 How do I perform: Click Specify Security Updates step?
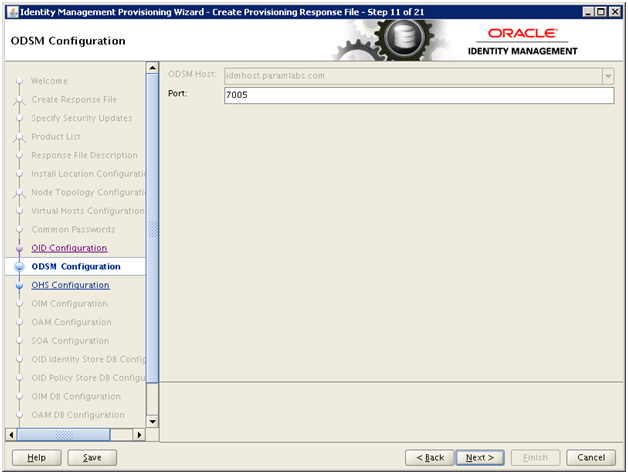pos(82,118)
